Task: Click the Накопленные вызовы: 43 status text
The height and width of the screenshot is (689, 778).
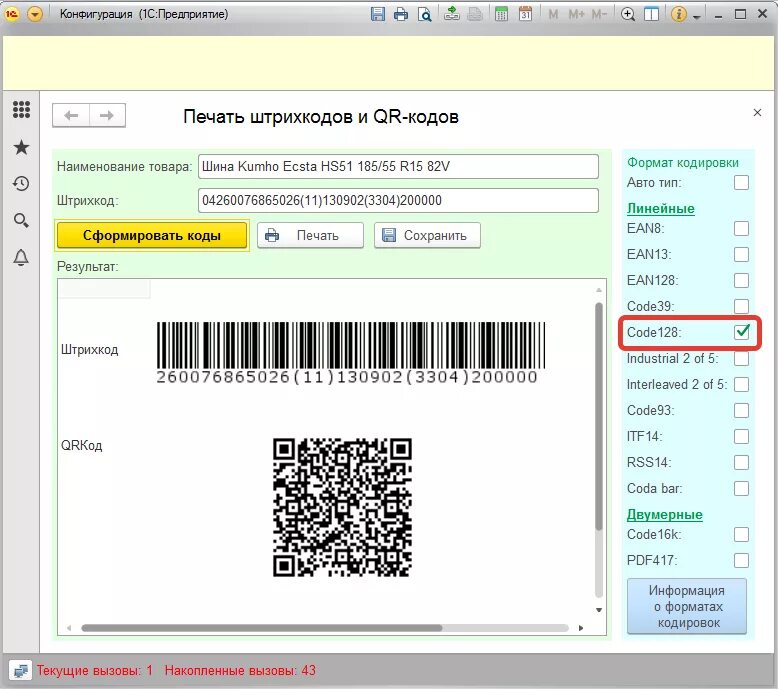Action: (240, 671)
